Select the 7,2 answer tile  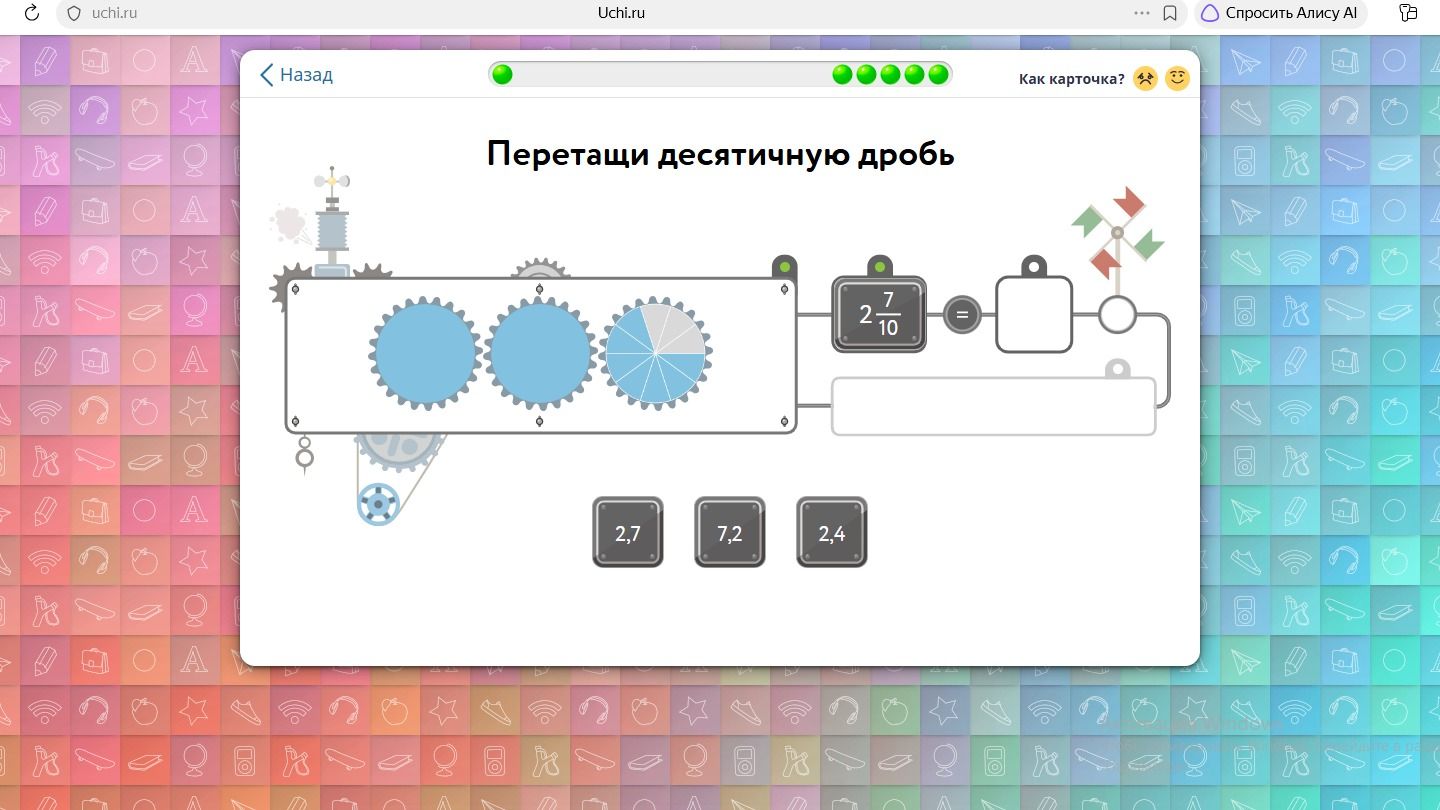tap(730, 532)
